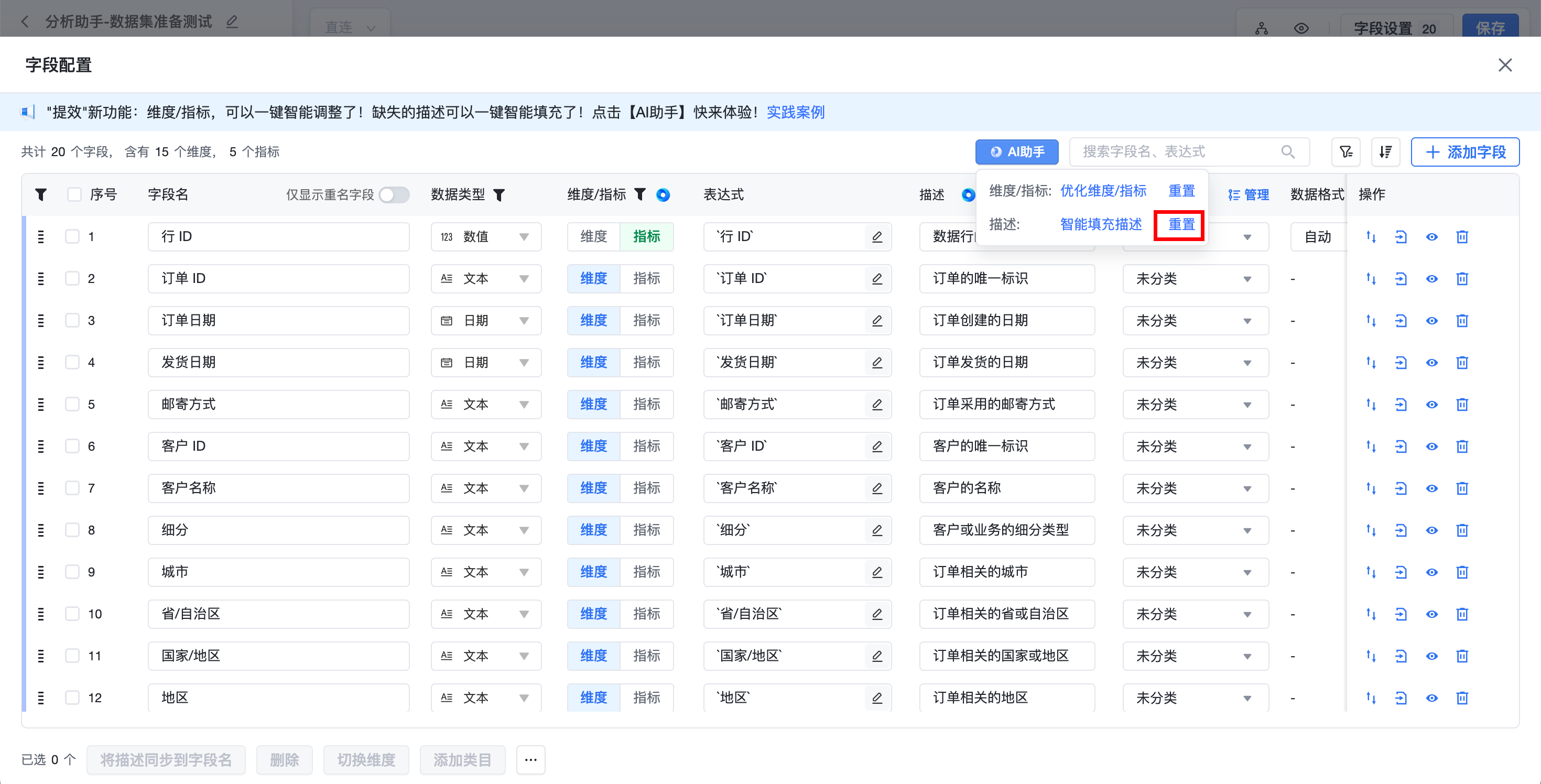Delete the 地区 field with the trash icon

coord(1462,698)
